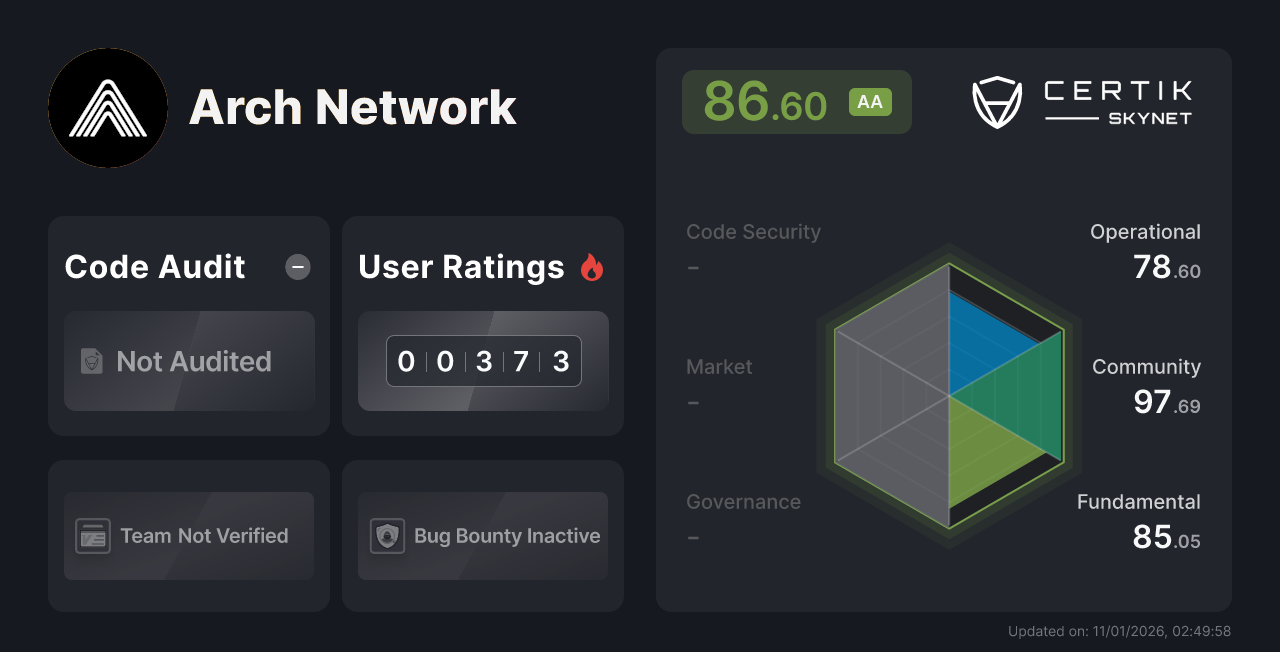Switch to the User Ratings panel
This screenshot has height=652, width=1280.
(482, 267)
